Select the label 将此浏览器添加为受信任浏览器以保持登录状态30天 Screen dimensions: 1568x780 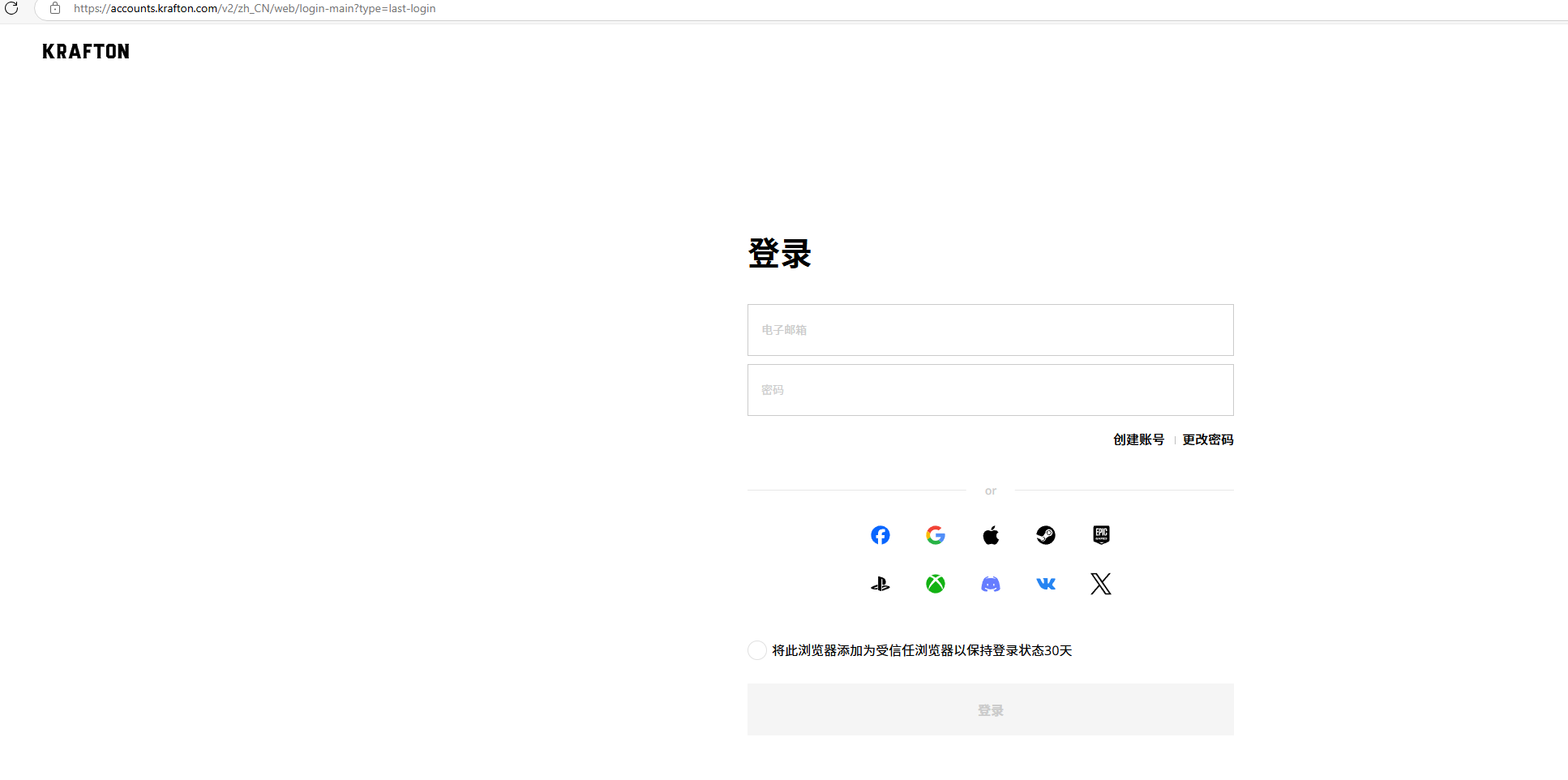tap(922, 650)
